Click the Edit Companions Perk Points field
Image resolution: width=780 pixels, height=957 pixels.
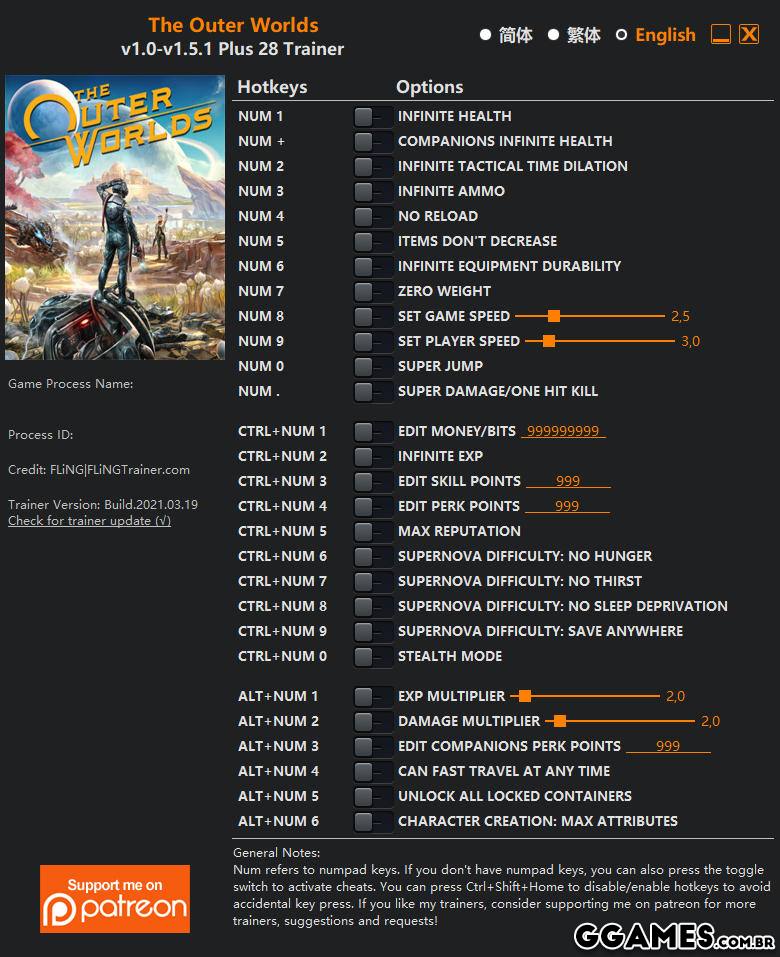667,747
